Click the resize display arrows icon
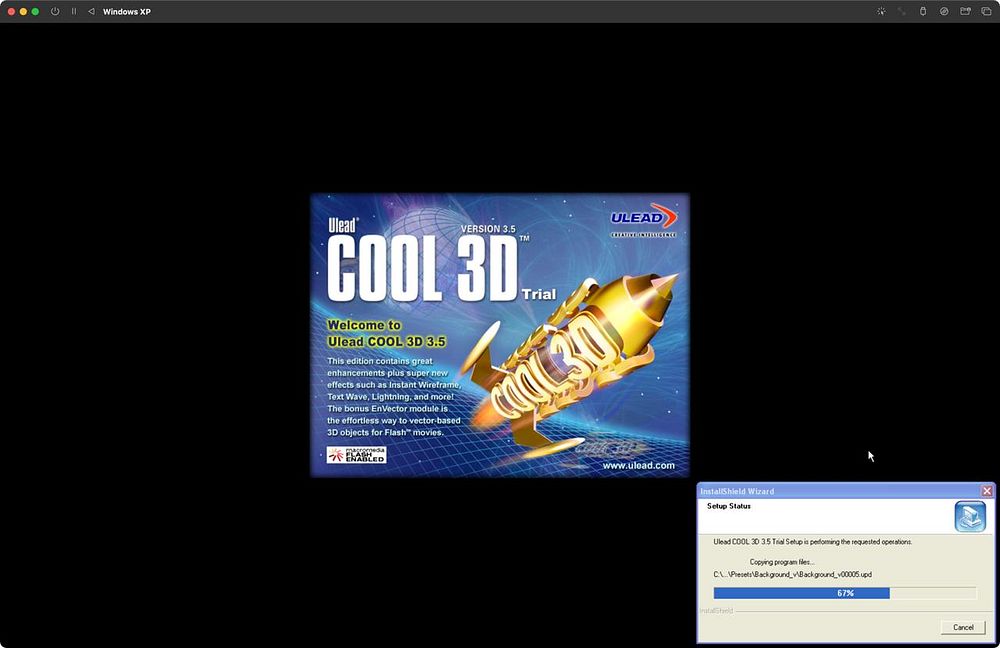The image size is (1000, 648). click(902, 11)
